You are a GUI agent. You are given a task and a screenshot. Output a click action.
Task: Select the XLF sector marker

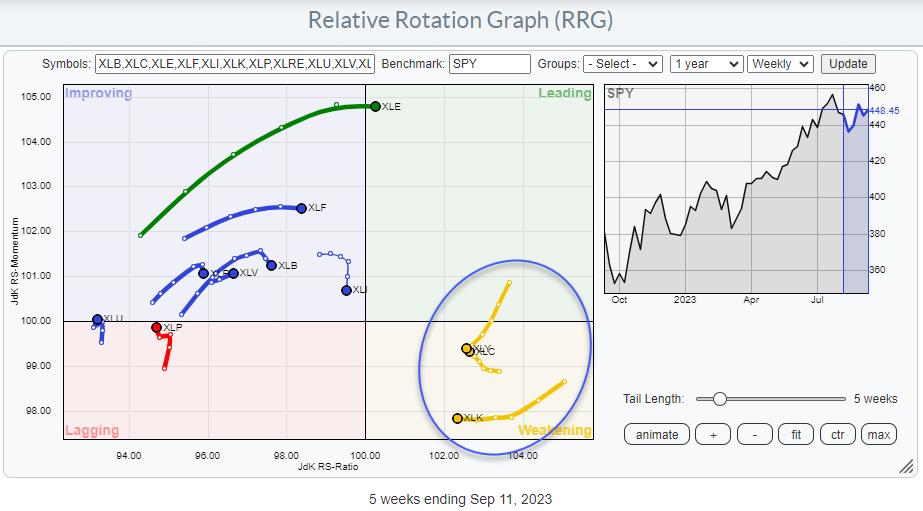pyautogui.click(x=301, y=208)
